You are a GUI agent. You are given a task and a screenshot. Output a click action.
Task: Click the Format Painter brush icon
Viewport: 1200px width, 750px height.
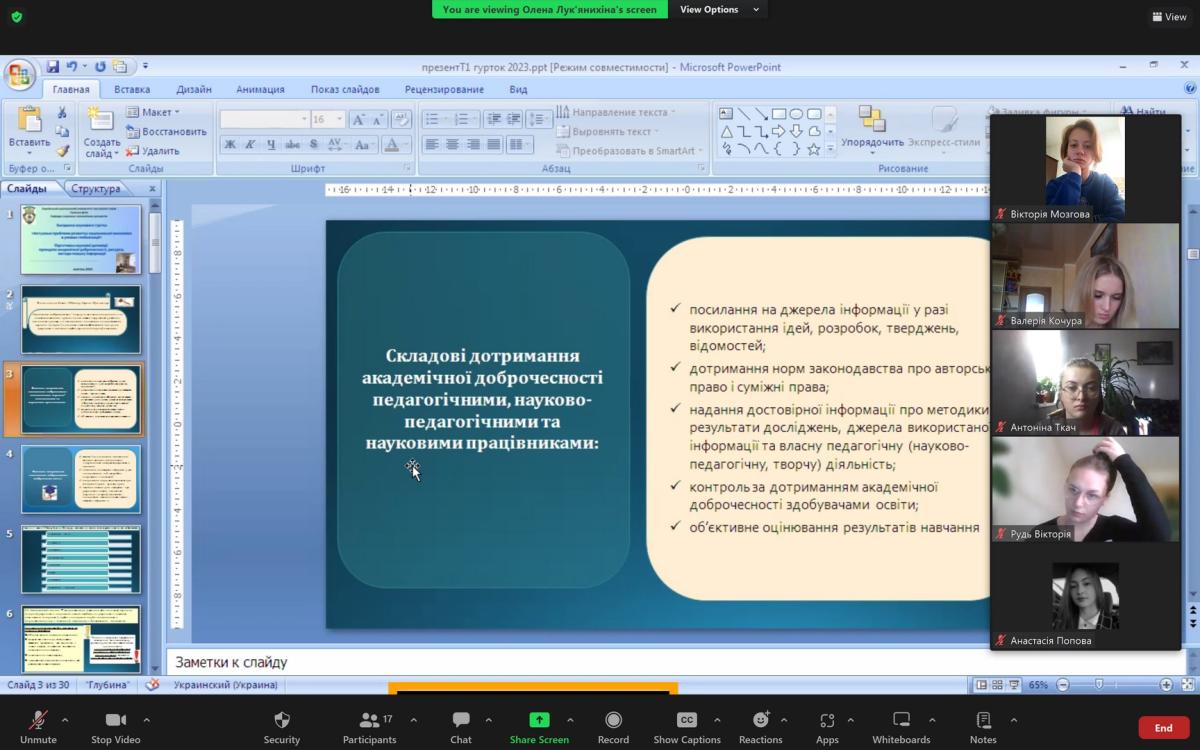tap(62, 151)
